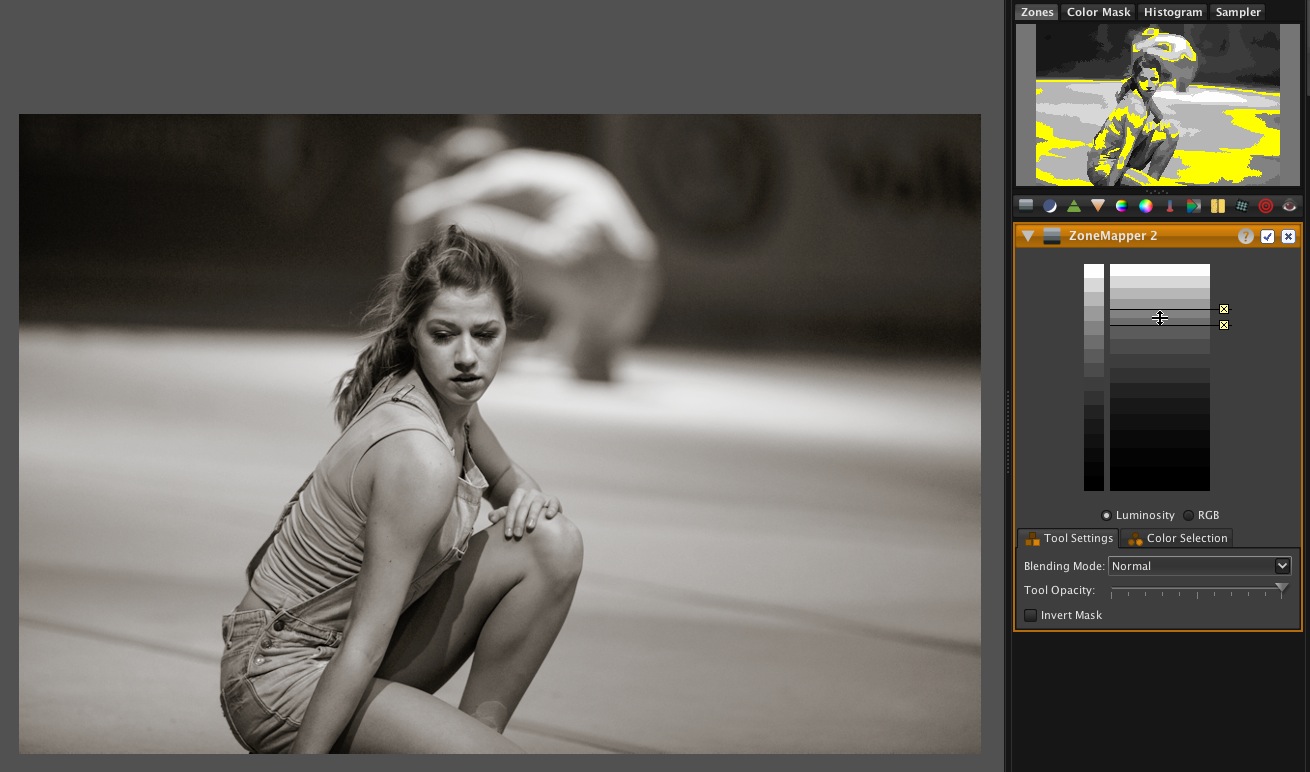Add the Color Balance color wheel tool
1310x772 pixels.
coord(1146,206)
